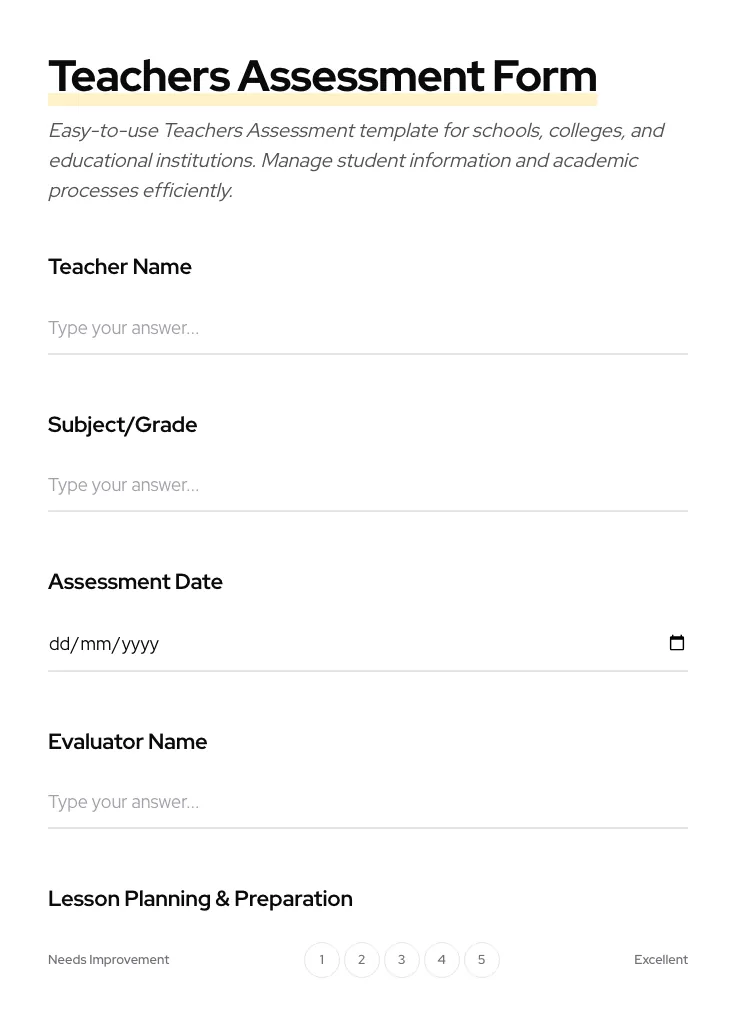Click the Excellent scale label
The width and height of the screenshot is (736, 1024).
pyautogui.click(x=660, y=959)
